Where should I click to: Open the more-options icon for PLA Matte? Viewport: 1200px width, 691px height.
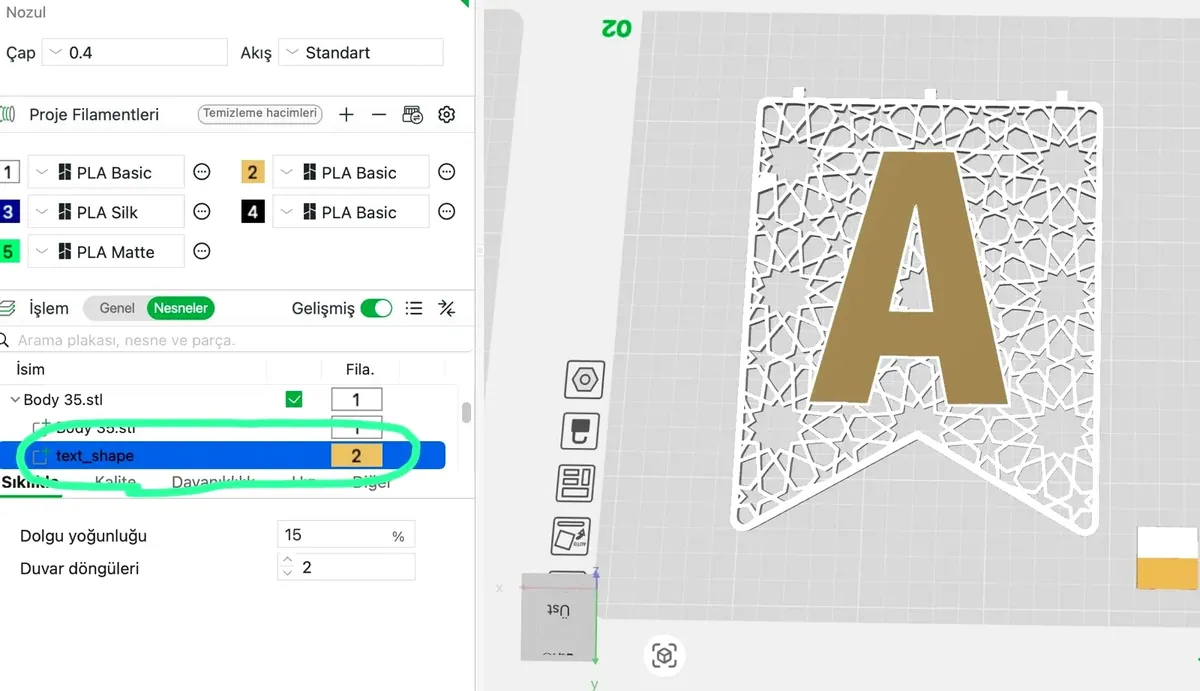[x=202, y=251]
